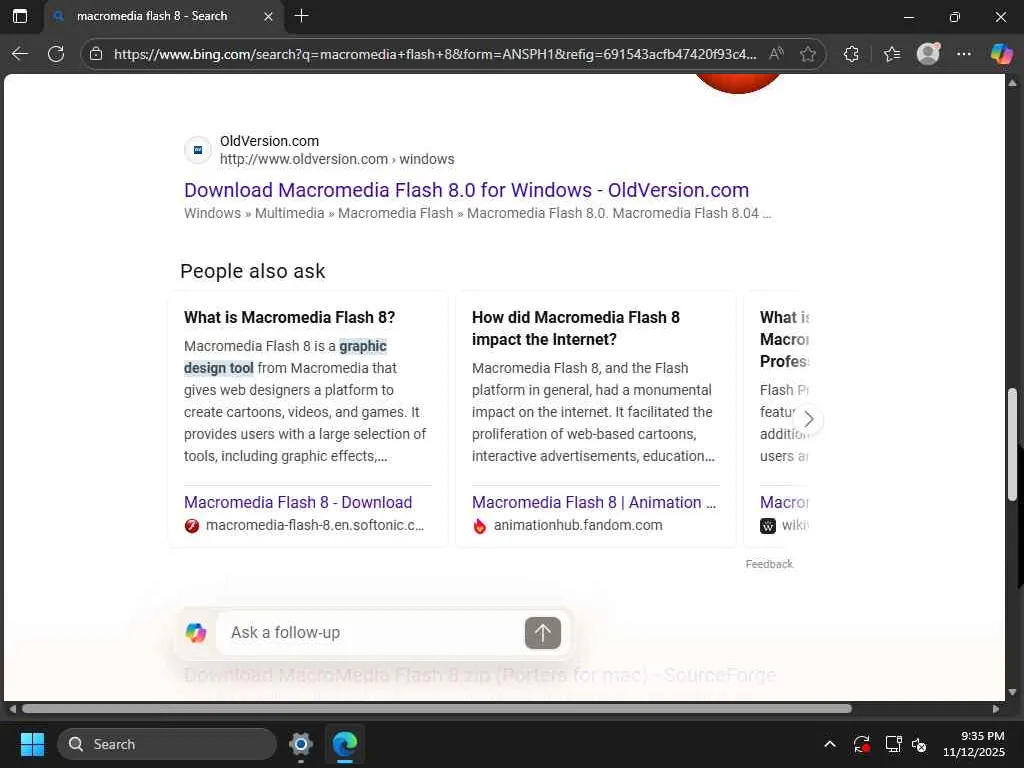Refresh the current page
The image size is (1024, 768).
point(56,54)
